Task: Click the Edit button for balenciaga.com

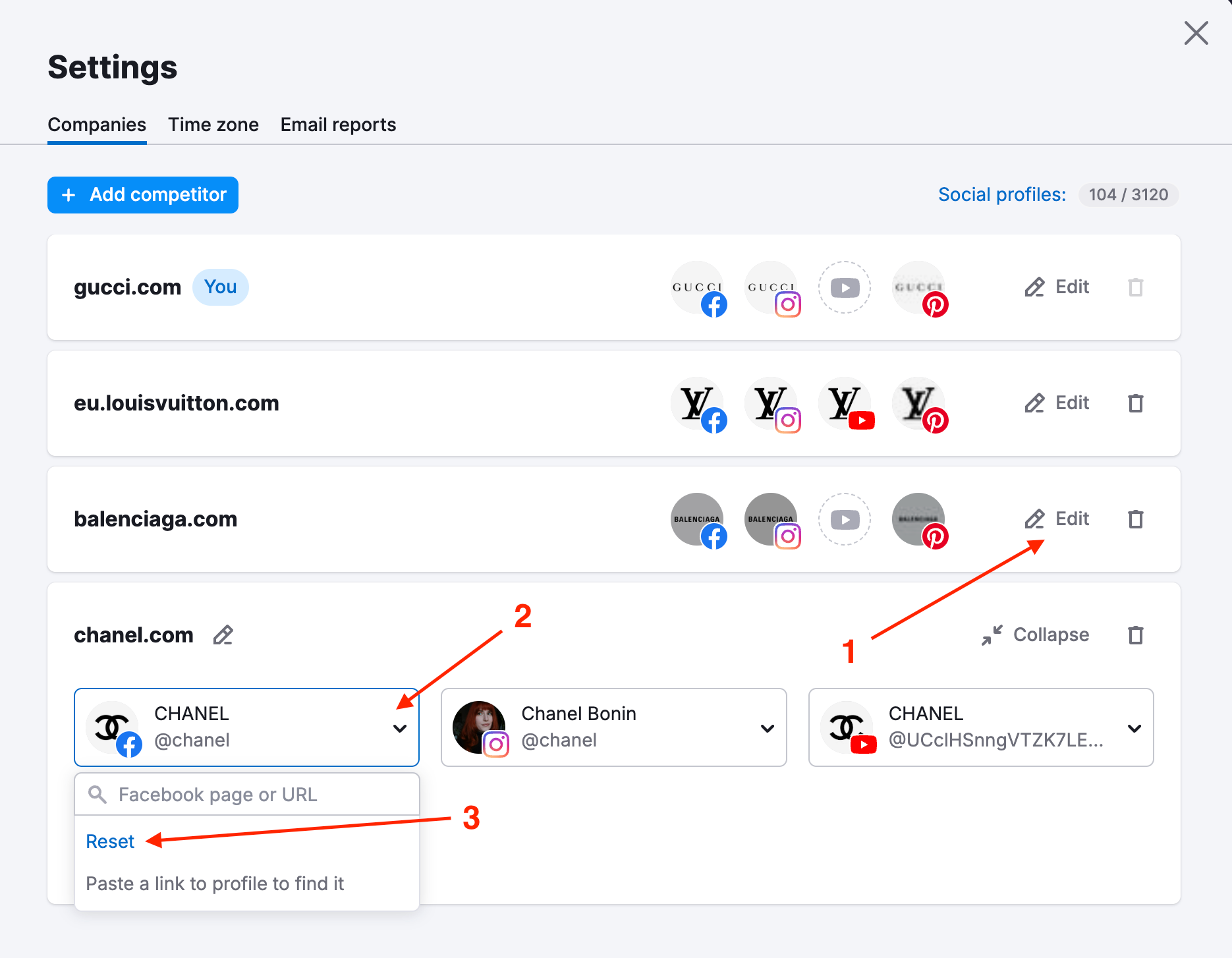Action: [x=1057, y=519]
